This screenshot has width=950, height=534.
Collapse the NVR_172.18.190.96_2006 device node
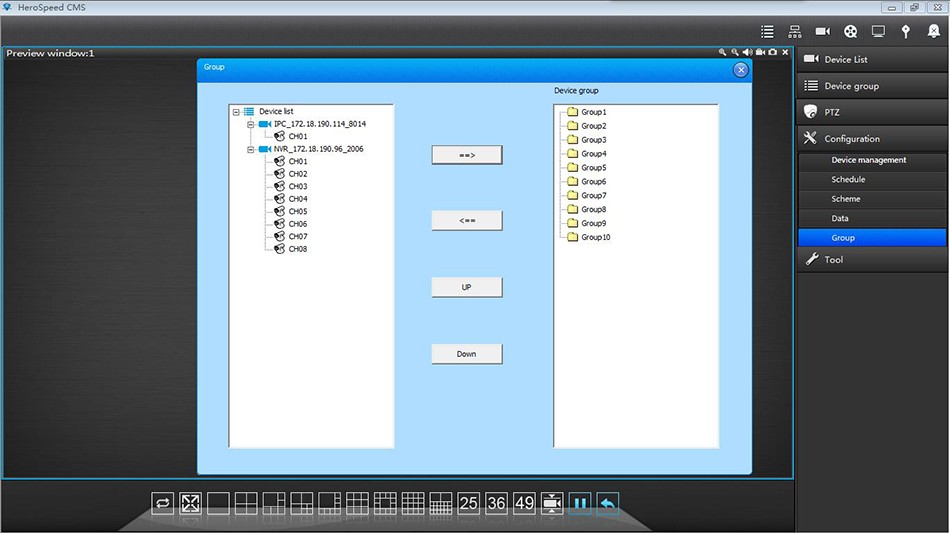251,149
